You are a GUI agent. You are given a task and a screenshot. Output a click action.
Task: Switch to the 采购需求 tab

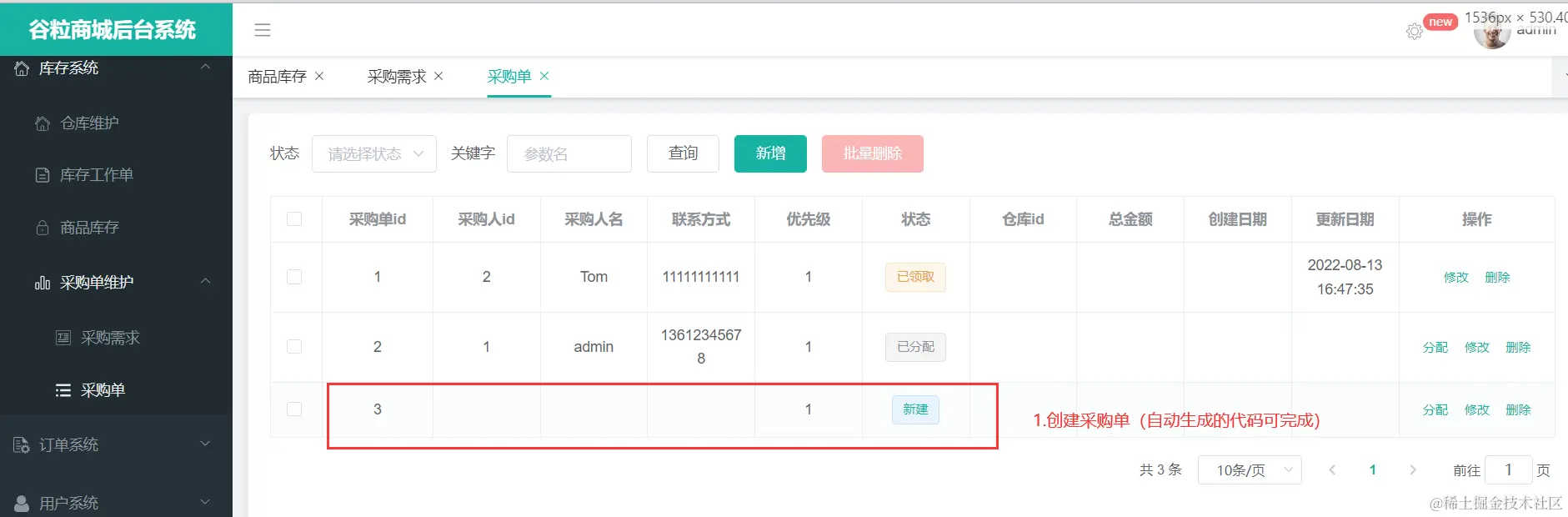click(x=397, y=77)
